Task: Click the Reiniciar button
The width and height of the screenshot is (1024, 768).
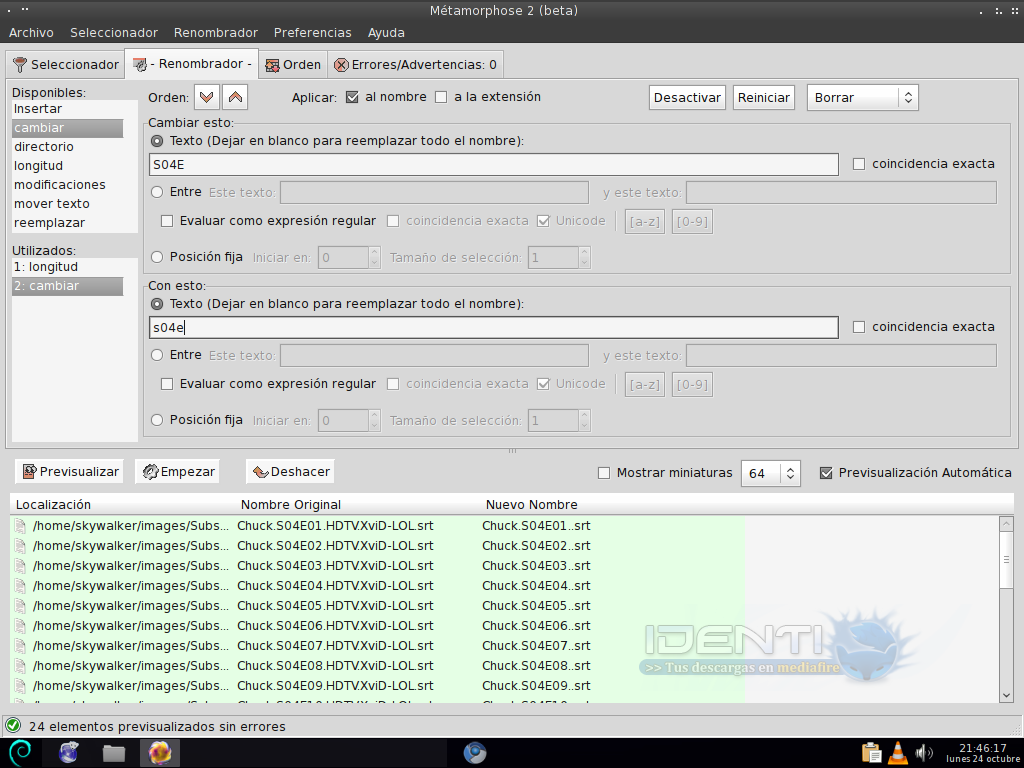Action: 763,97
